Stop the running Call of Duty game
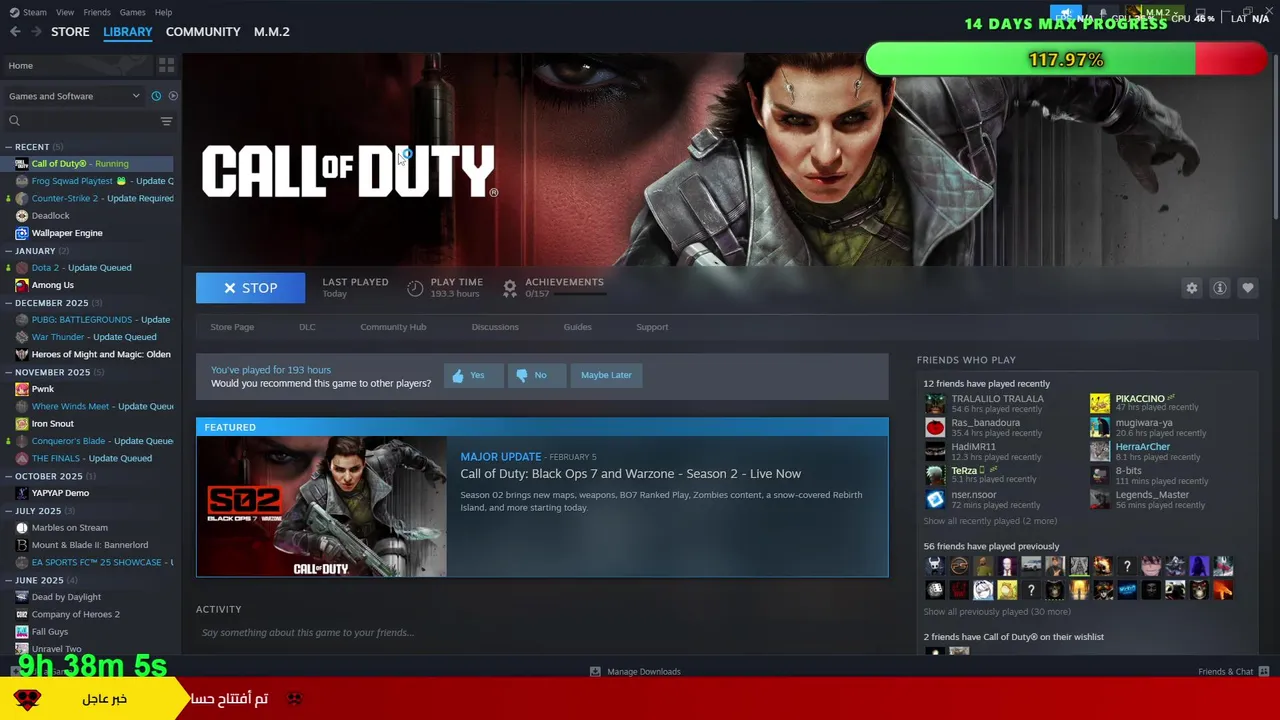The height and width of the screenshot is (720, 1280). [250, 288]
